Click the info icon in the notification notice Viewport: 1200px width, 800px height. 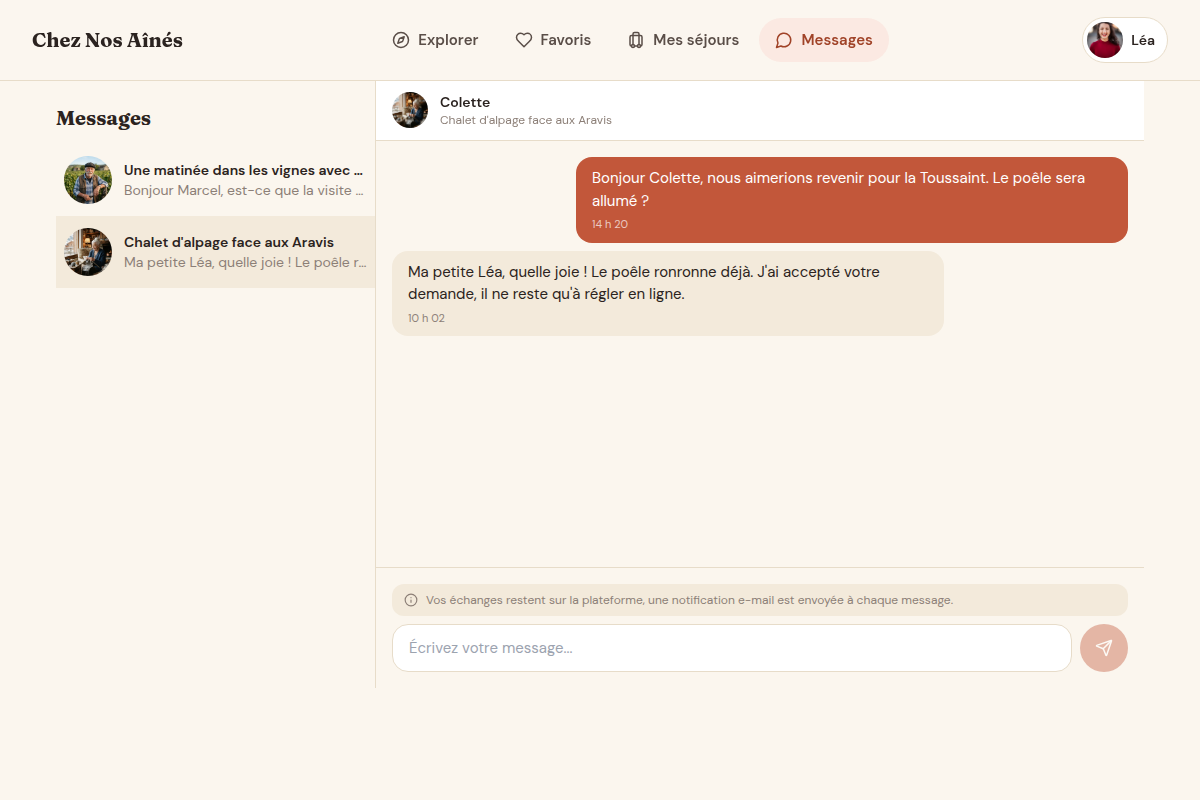(411, 600)
